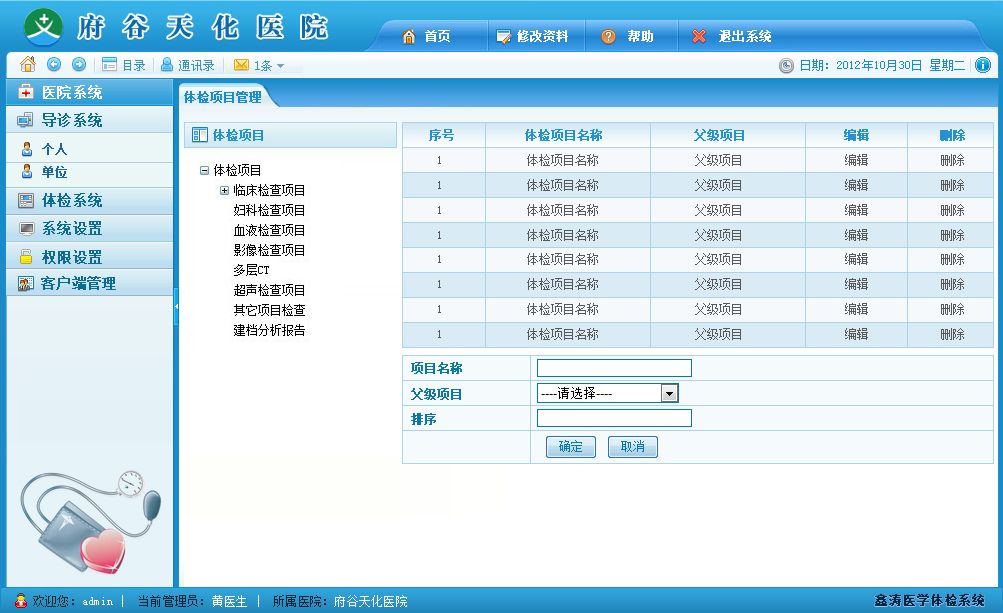Open 帮助 in the top navigation
1003x613 pixels.
pyautogui.click(x=640, y=36)
